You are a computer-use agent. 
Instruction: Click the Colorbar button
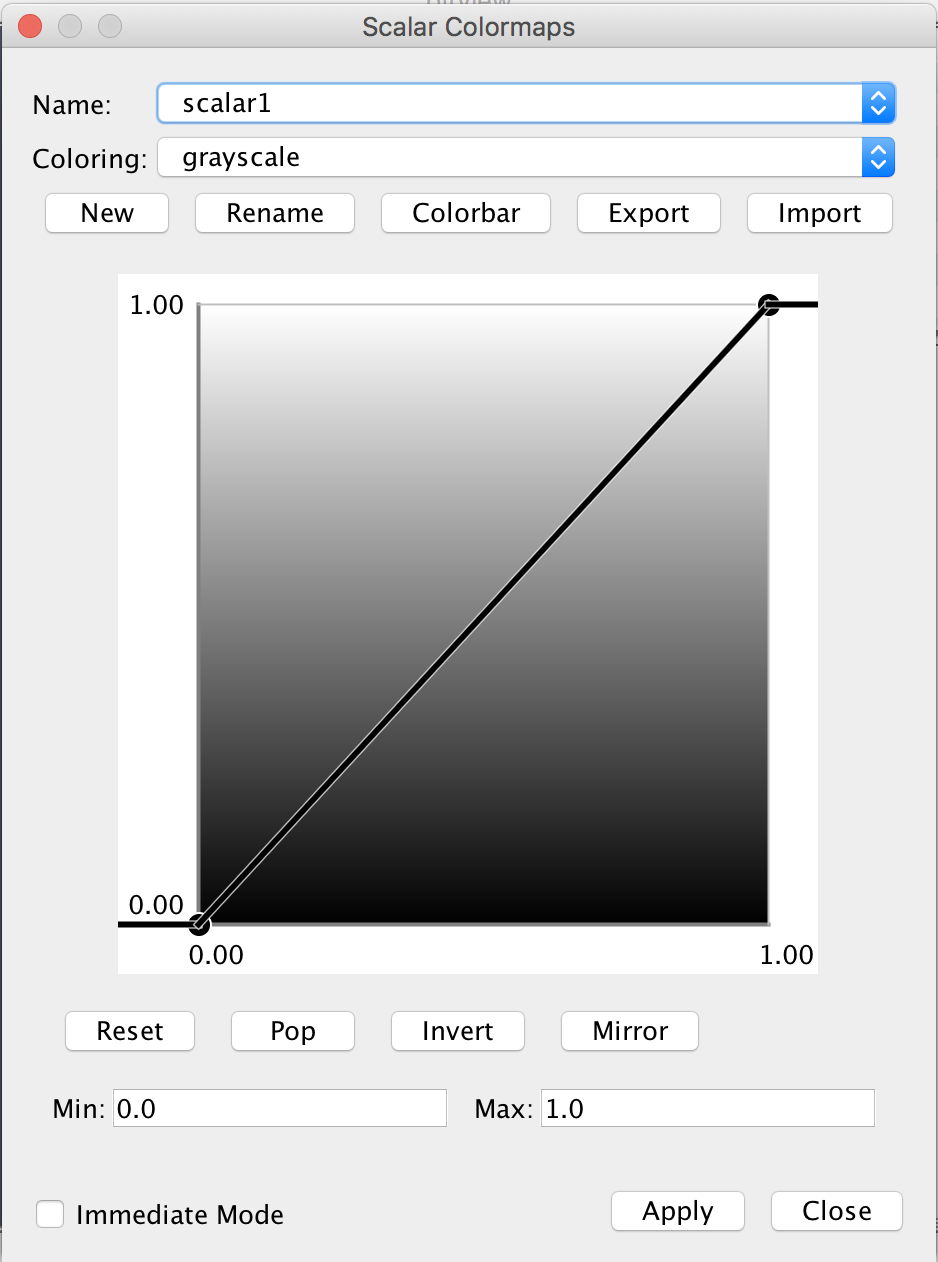pos(466,213)
